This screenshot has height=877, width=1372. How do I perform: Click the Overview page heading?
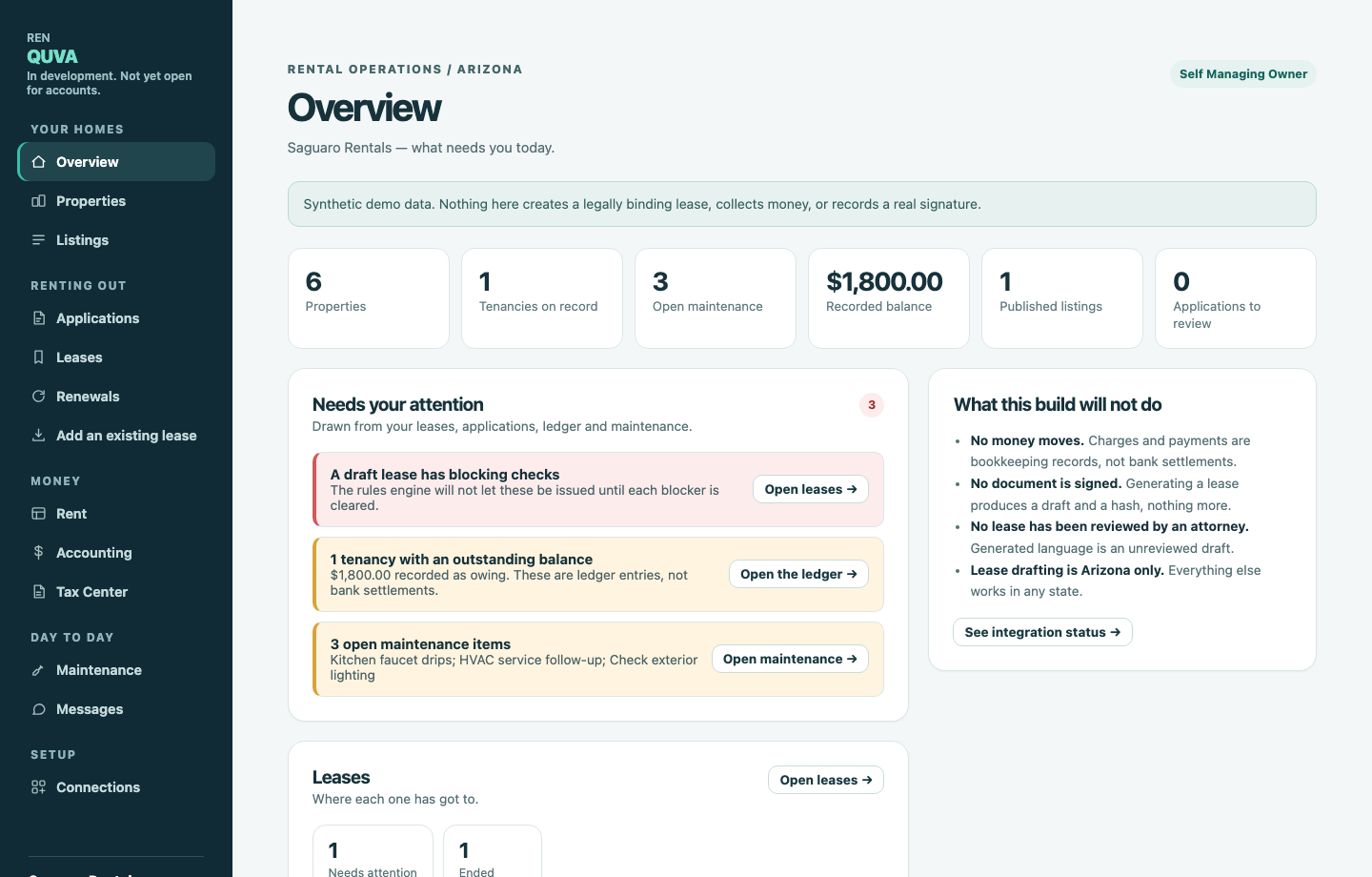(x=364, y=108)
